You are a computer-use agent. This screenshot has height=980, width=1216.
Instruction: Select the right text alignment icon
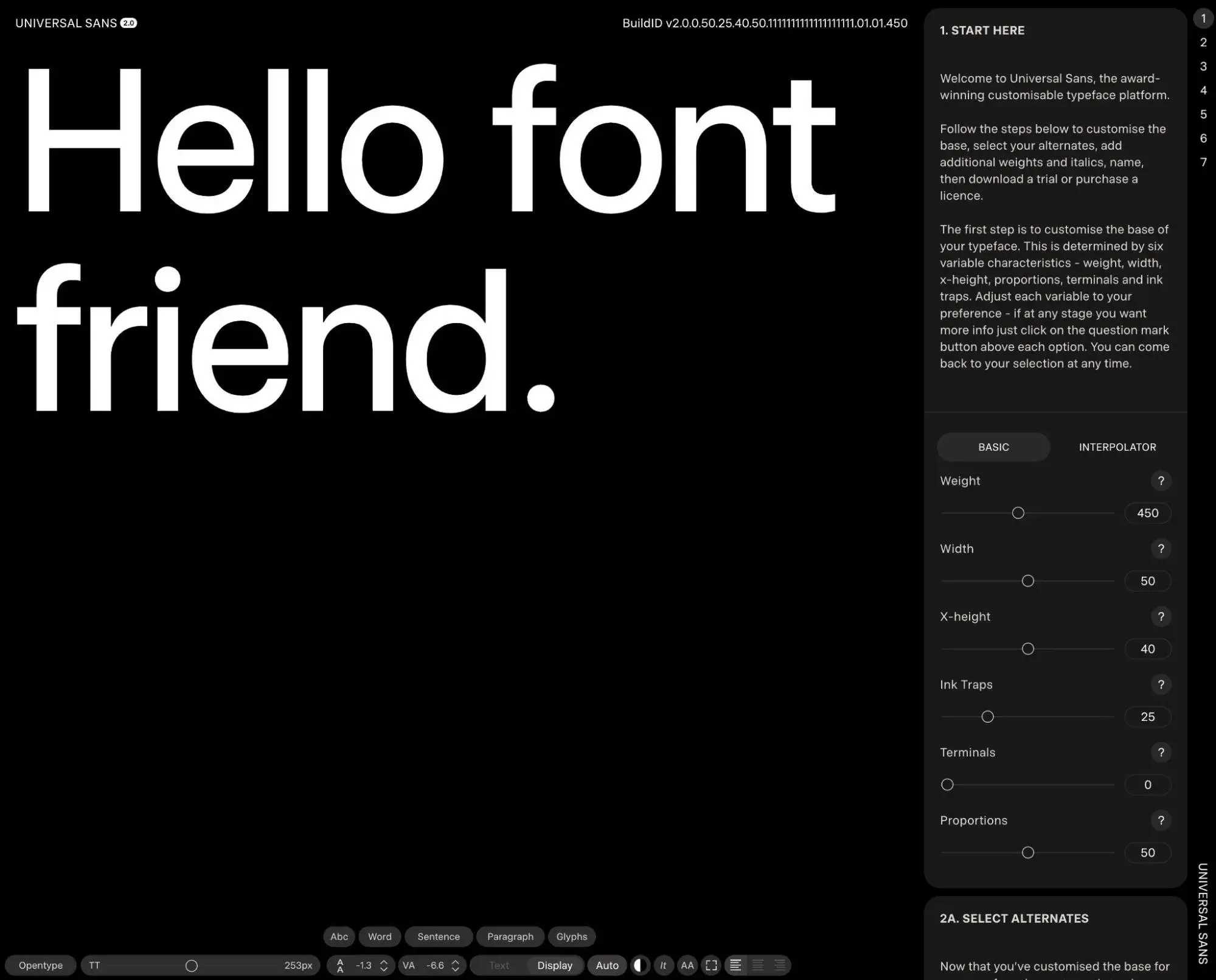pyautogui.click(x=779, y=965)
